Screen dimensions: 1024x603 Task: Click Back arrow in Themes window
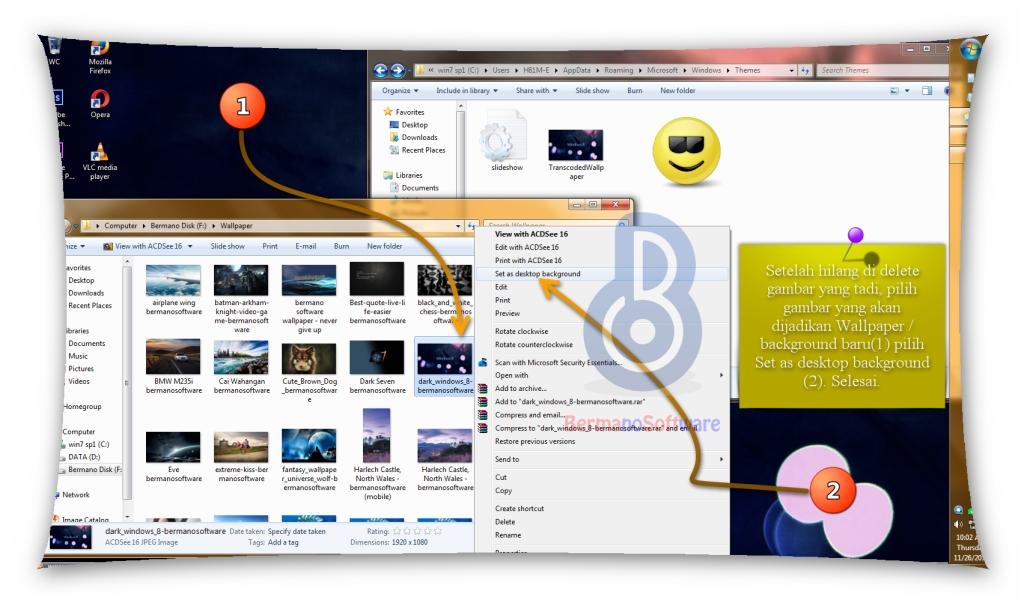(x=381, y=70)
